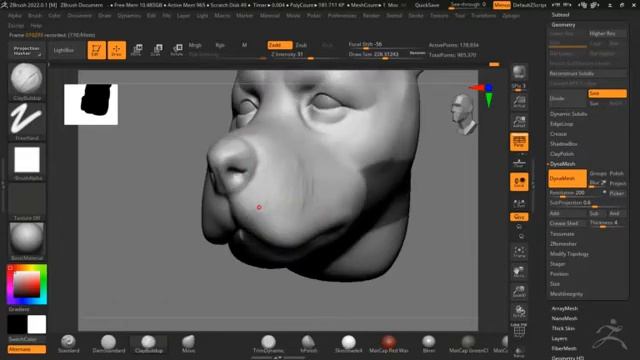Toggle the Rgb mode button
The width and height of the screenshot is (640, 360).
220,45
